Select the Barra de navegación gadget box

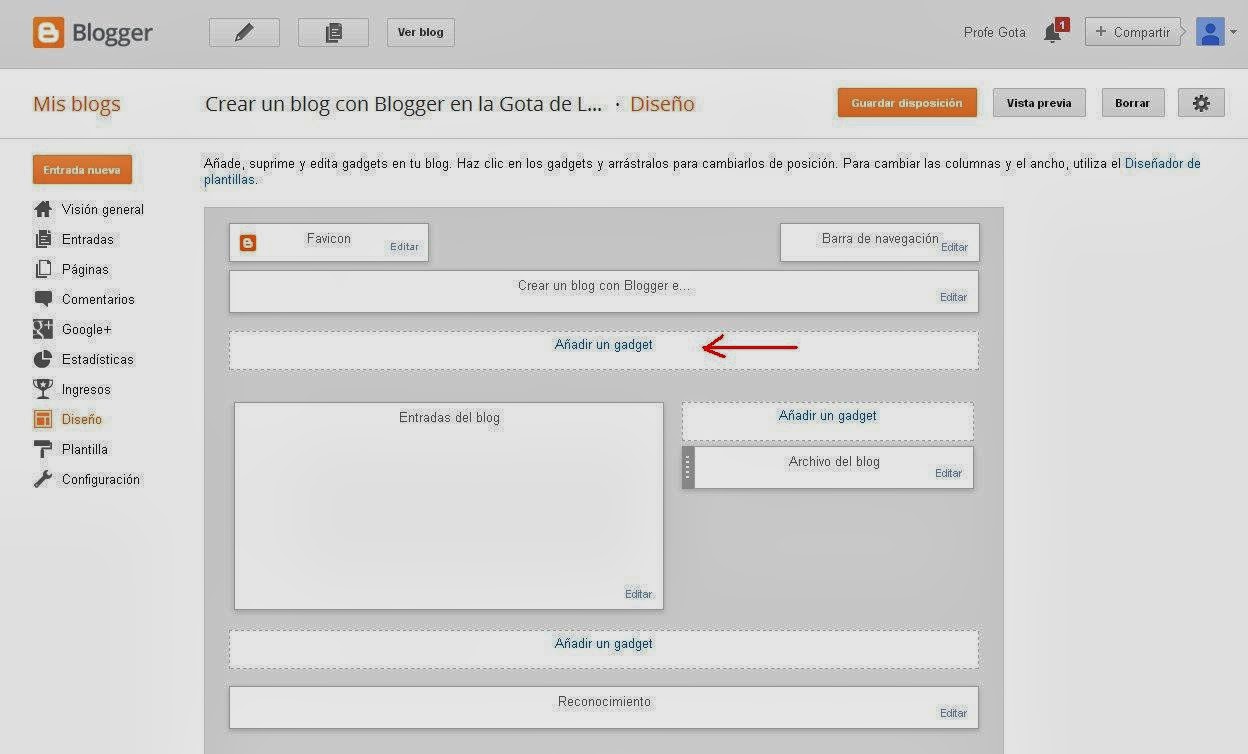point(880,242)
